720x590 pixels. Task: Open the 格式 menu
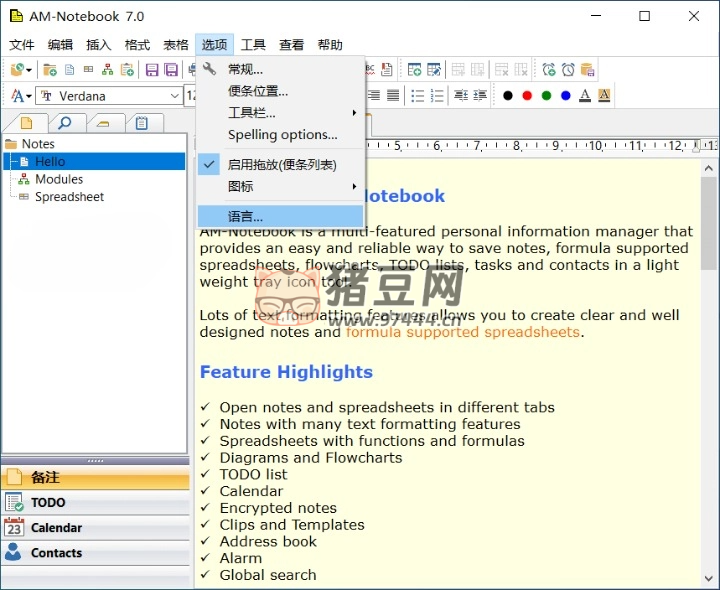(137, 45)
